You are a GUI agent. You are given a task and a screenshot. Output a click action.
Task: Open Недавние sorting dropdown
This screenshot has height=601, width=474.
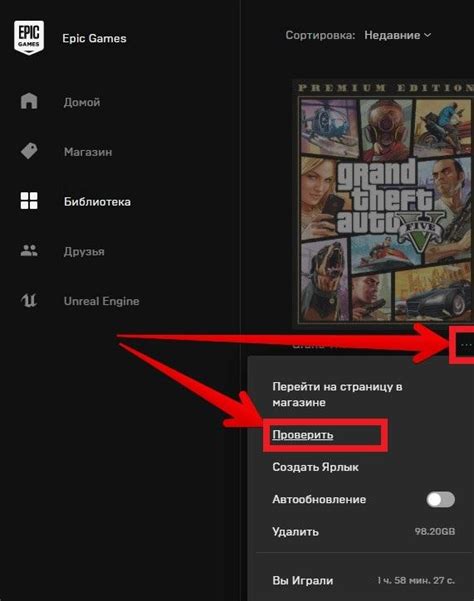(397, 35)
